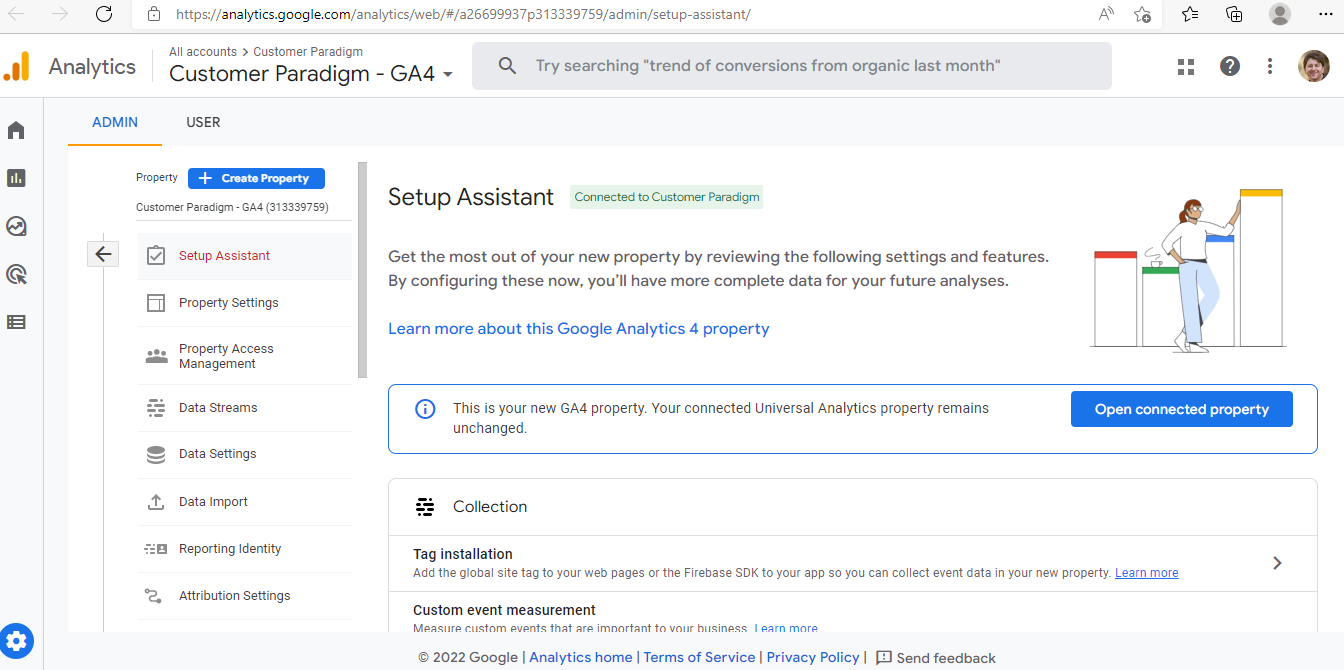Viewport: 1344px width, 670px height.
Task: Open the Advertising icon in sidebar
Action: tap(16, 274)
